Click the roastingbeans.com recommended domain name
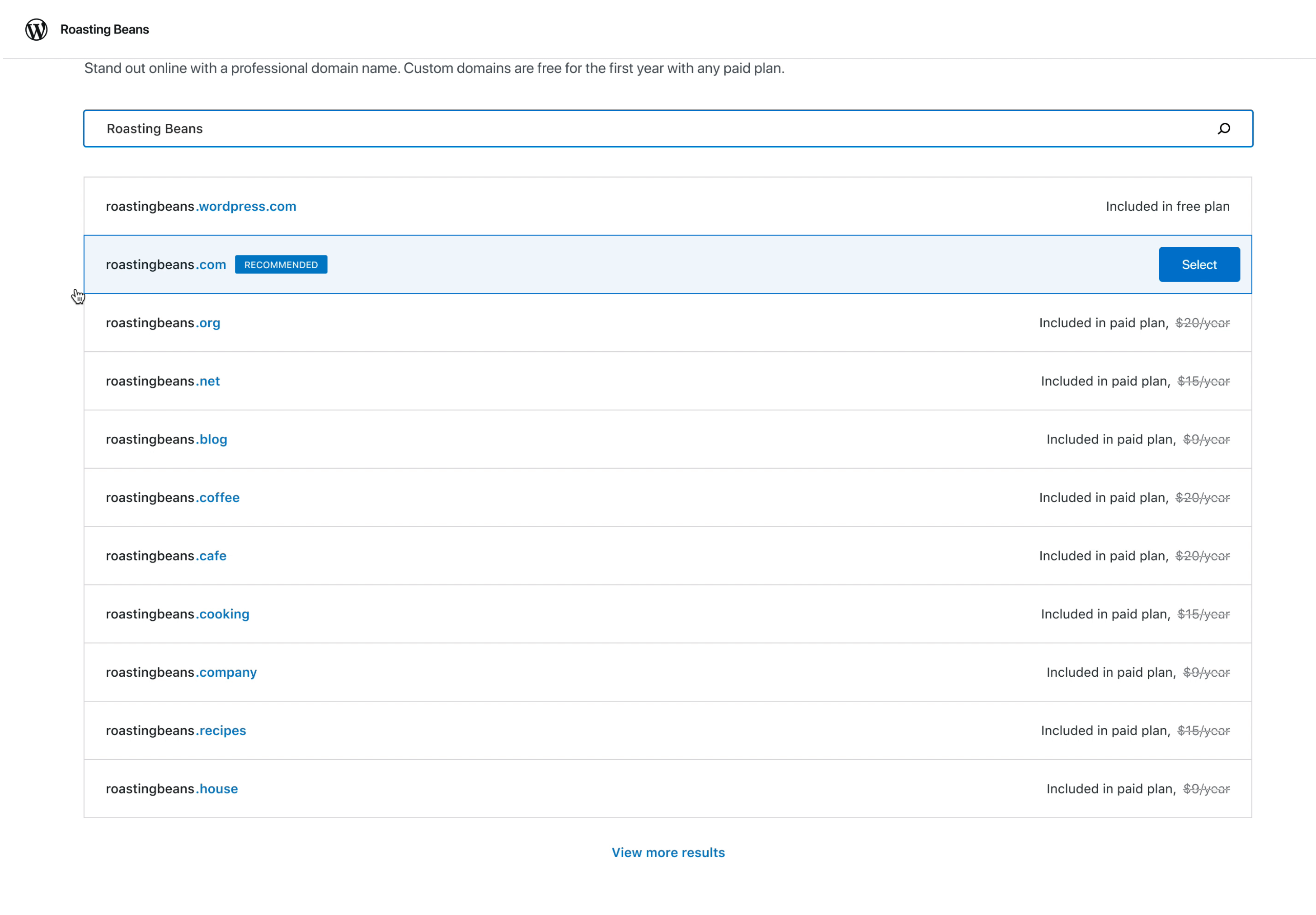 (x=166, y=265)
